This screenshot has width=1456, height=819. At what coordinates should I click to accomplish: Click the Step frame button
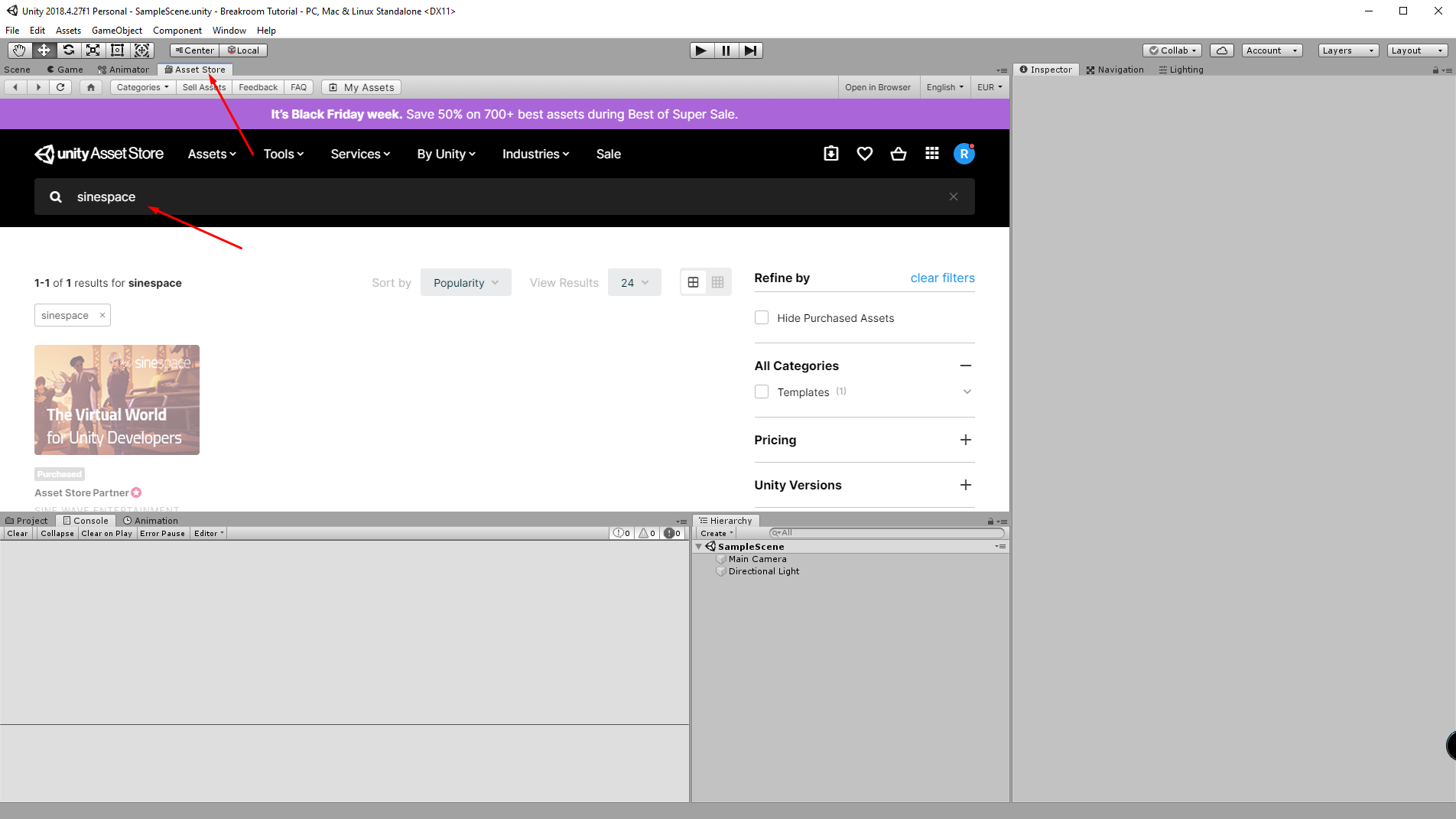pyautogui.click(x=751, y=50)
